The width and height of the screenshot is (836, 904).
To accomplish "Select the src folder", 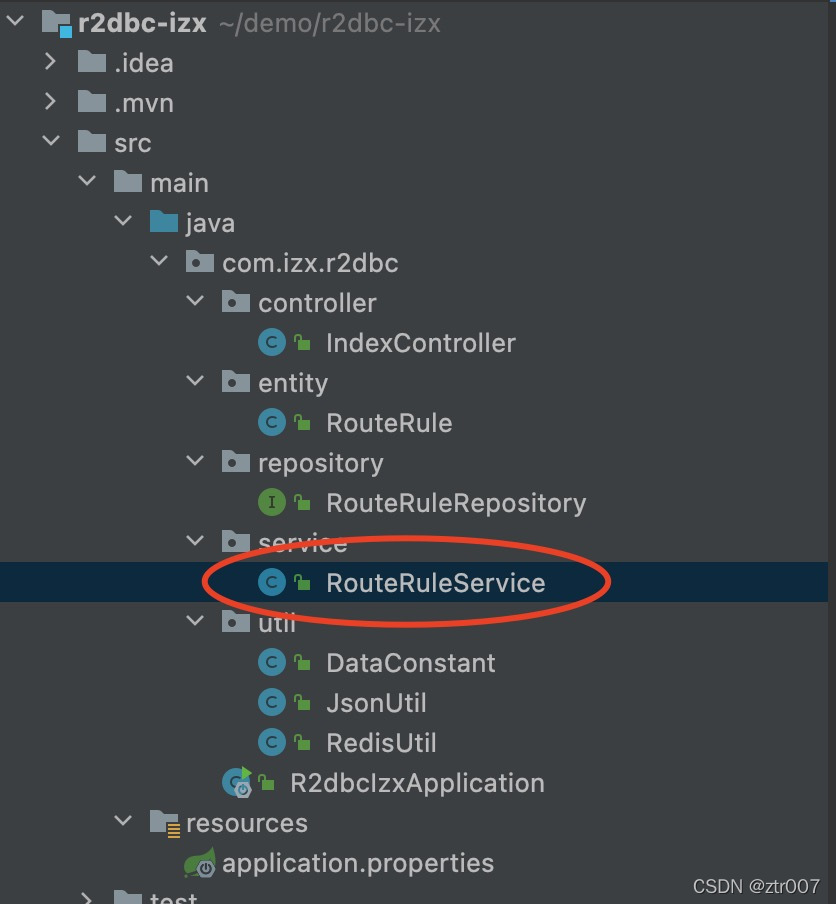I will [133, 143].
